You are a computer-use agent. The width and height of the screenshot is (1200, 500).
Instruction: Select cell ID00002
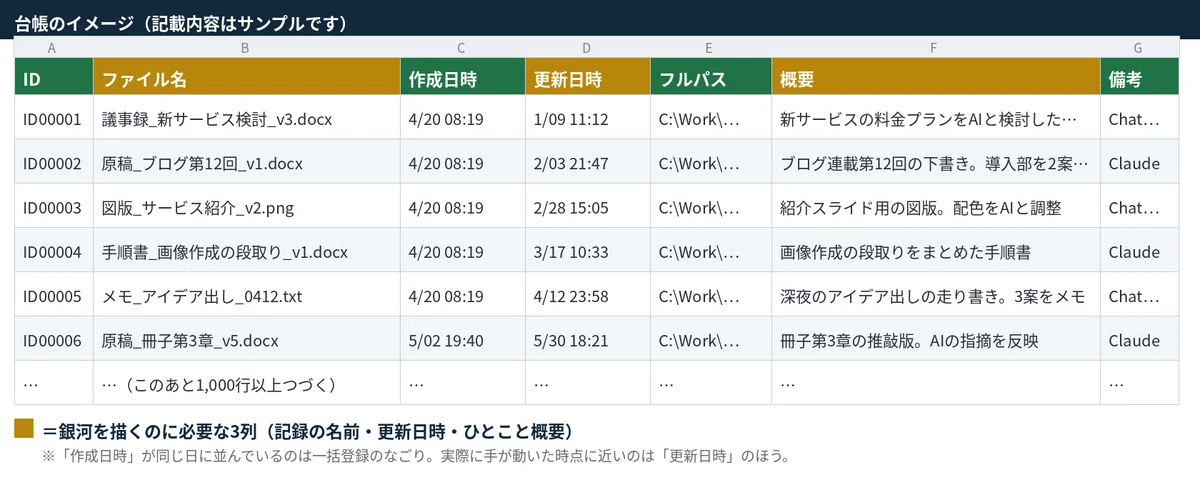point(54,163)
